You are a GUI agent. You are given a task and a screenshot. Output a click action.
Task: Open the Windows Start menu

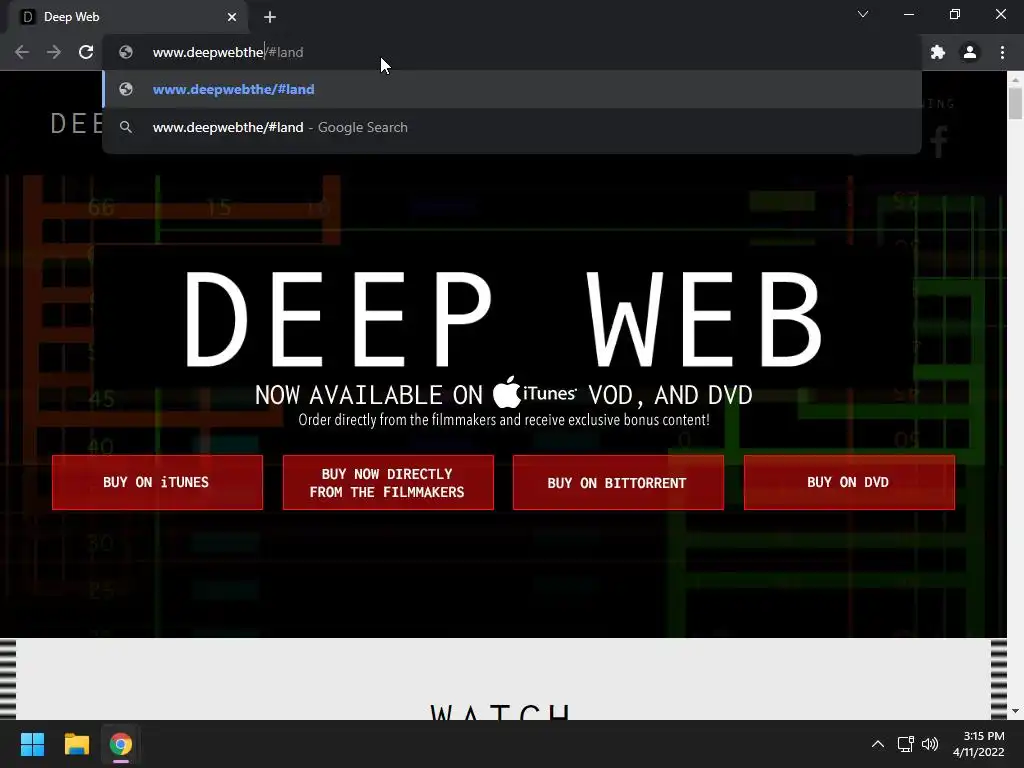(32, 744)
